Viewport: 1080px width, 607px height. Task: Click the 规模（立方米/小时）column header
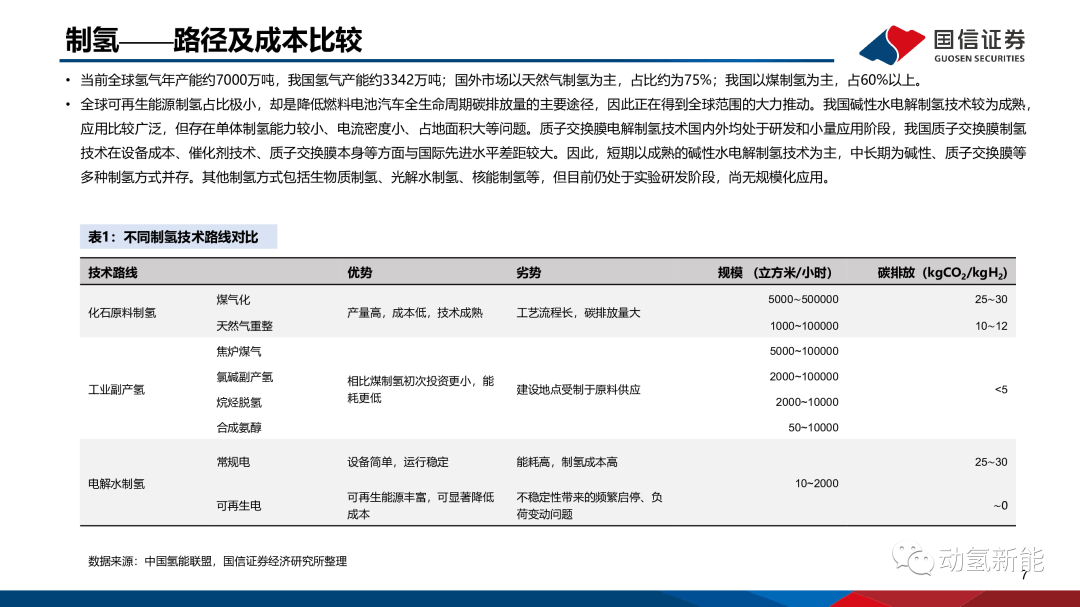pos(775,273)
